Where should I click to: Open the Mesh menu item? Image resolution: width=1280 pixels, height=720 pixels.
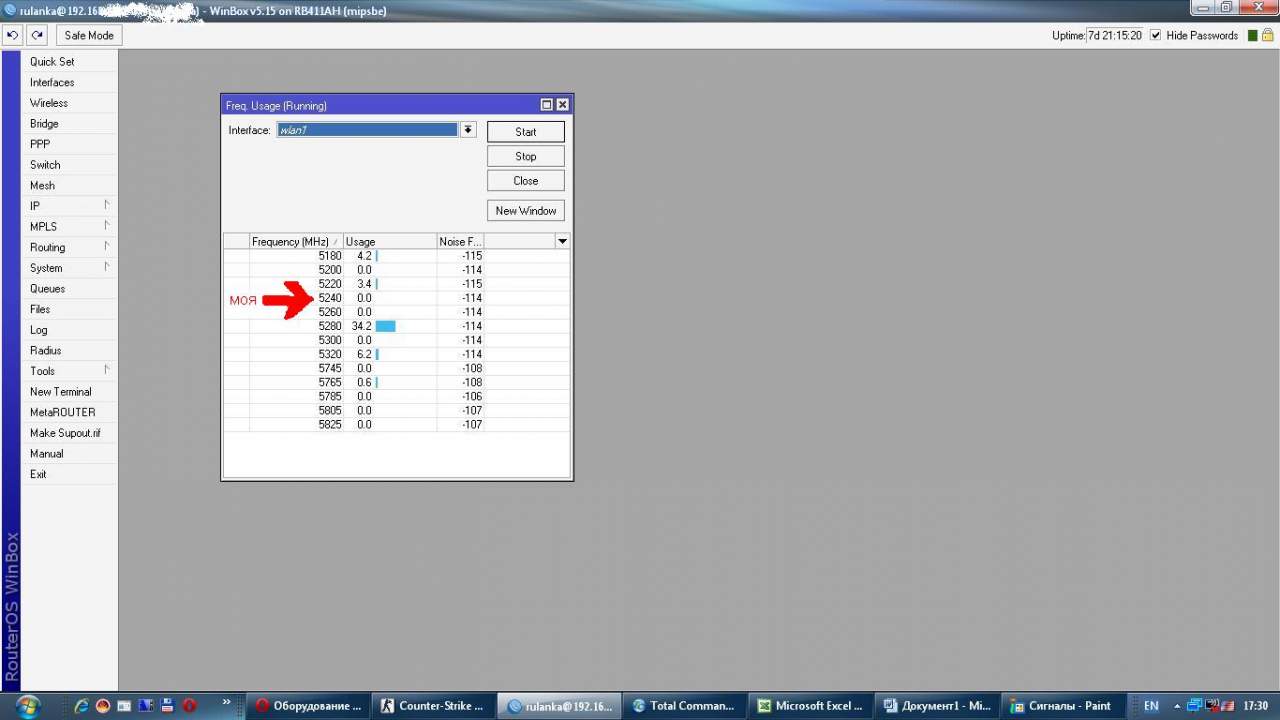(x=69, y=185)
